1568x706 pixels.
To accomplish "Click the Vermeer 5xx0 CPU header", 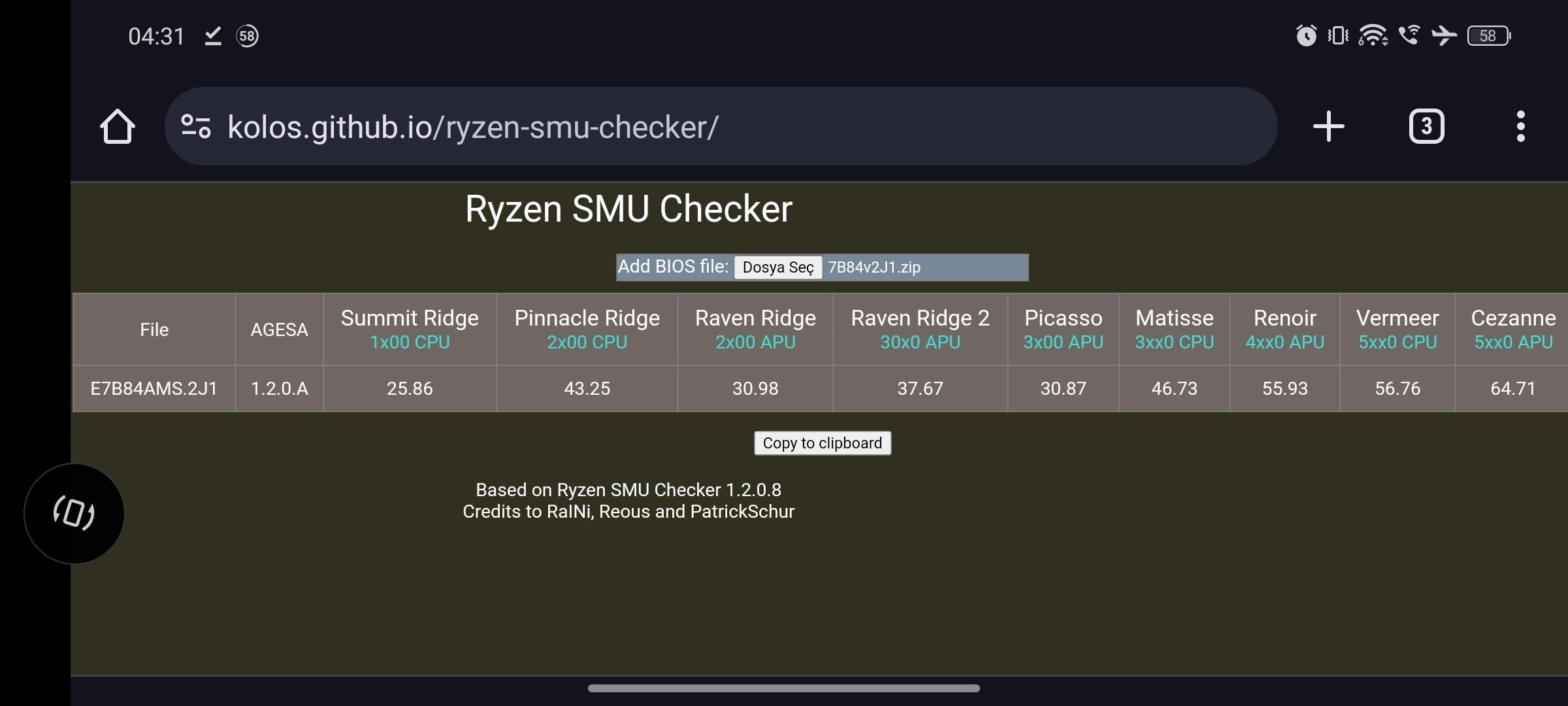I will (x=1397, y=329).
